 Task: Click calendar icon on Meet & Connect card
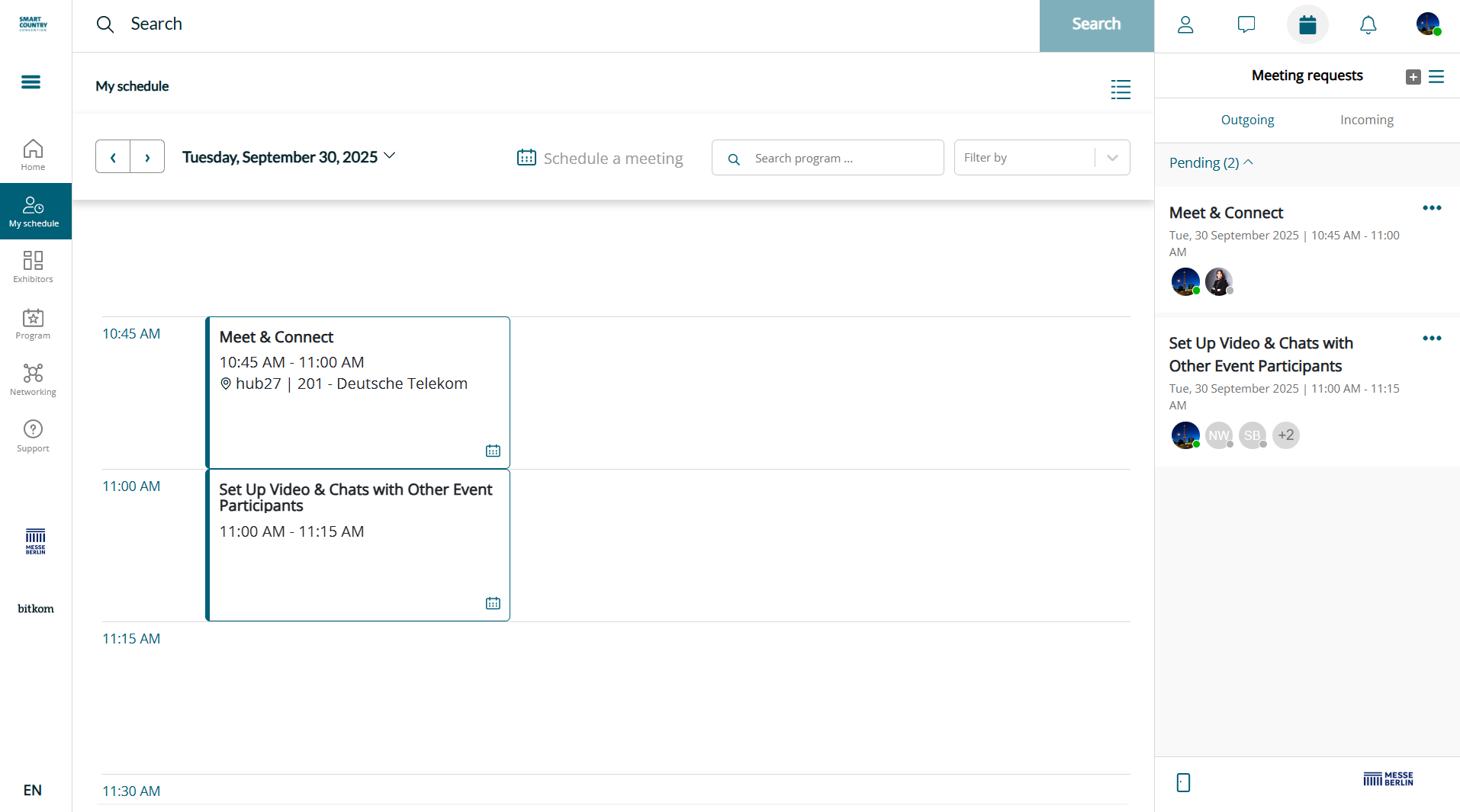493,451
